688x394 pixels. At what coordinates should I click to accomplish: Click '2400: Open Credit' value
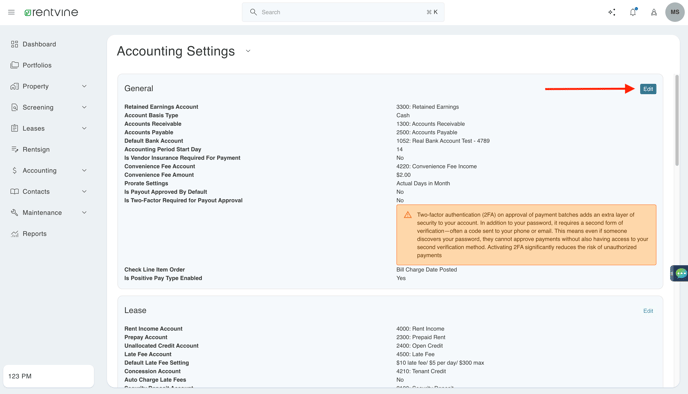[419, 346]
